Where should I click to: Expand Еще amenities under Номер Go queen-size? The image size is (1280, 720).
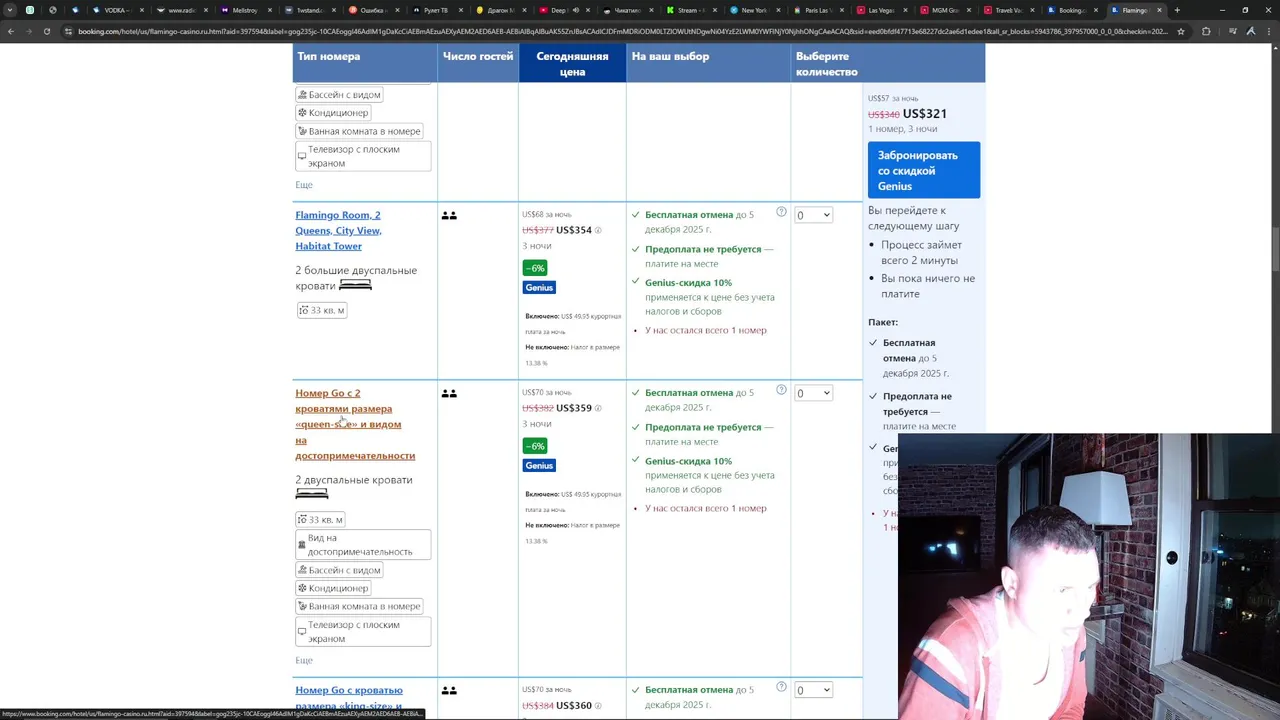[x=304, y=660]
